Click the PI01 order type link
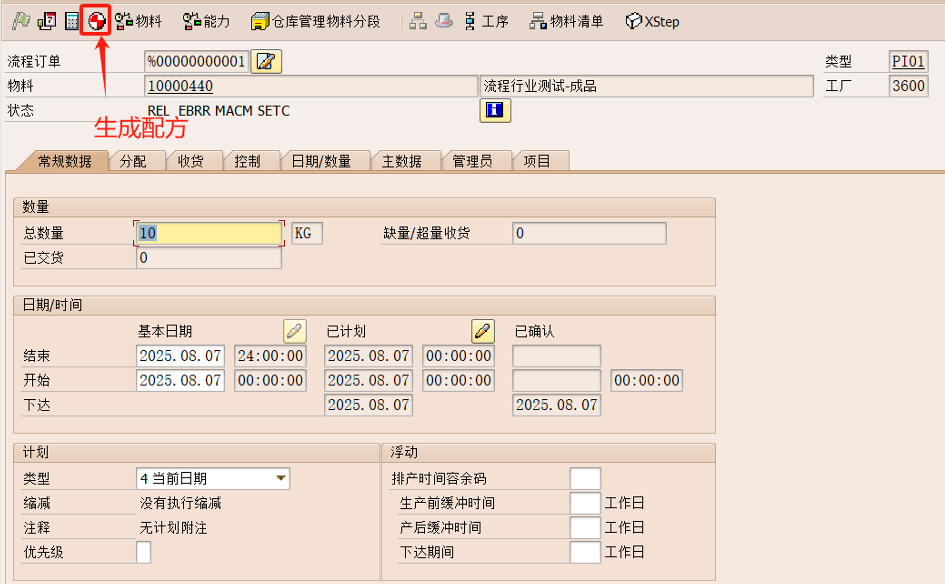945x584 pixels. 908,61
